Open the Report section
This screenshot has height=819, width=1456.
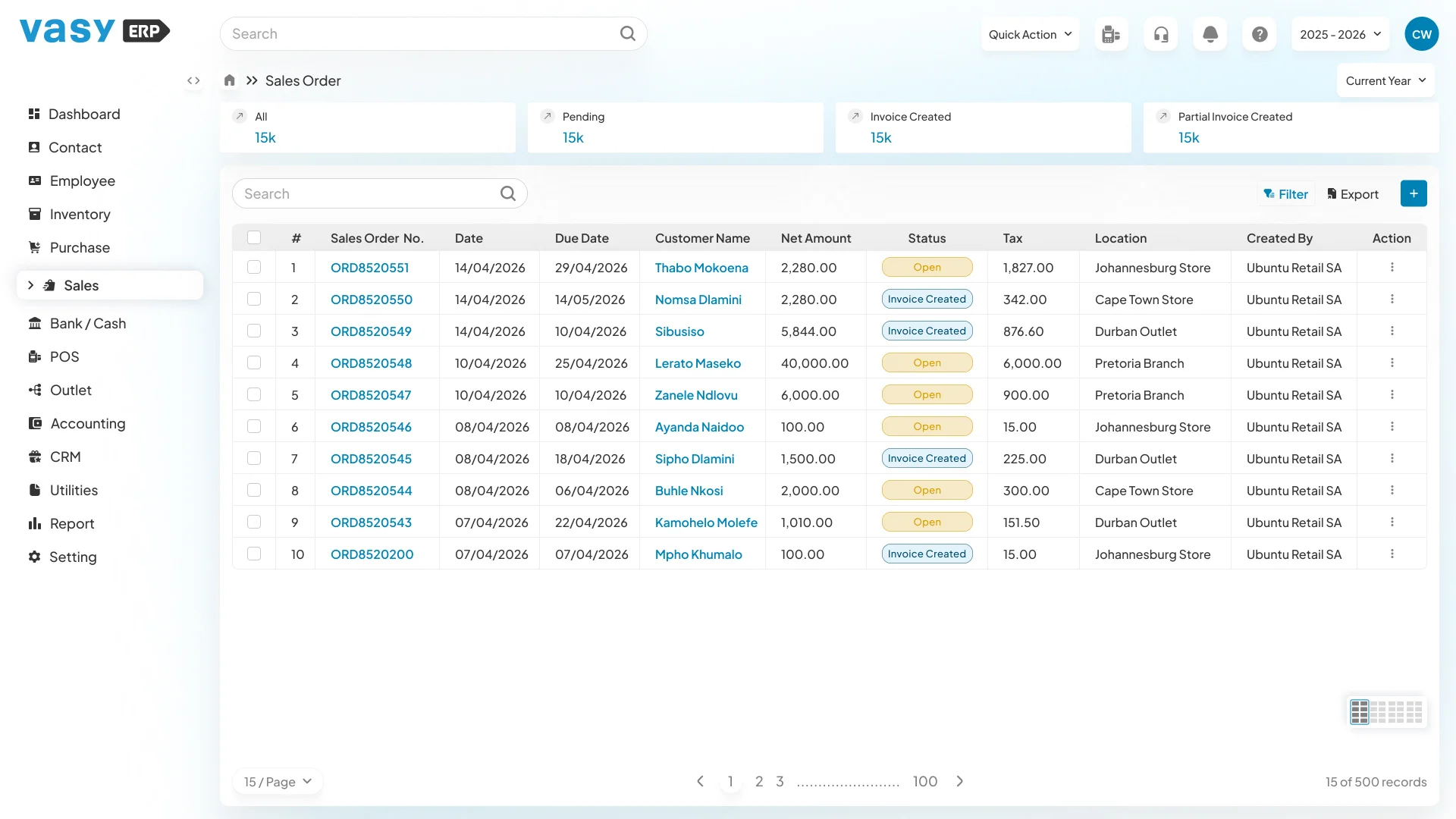[x=71, y=523]
